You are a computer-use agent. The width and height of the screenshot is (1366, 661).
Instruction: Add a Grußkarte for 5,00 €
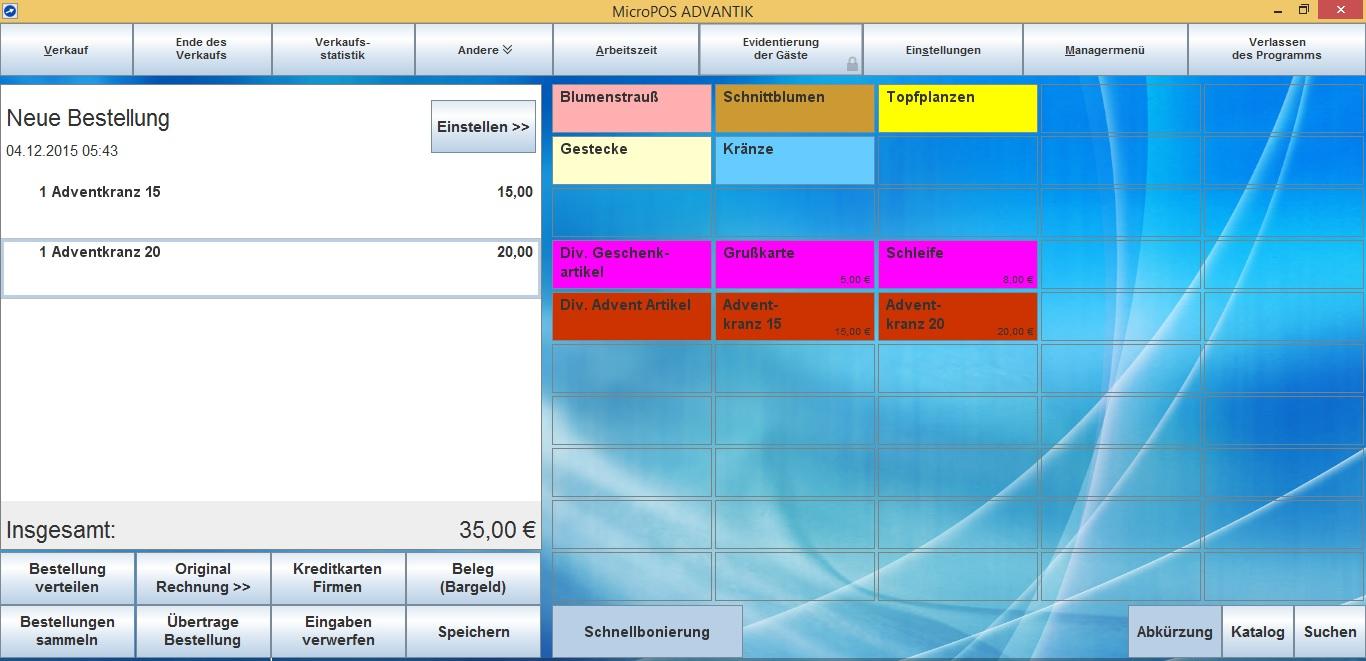point(794,264)
